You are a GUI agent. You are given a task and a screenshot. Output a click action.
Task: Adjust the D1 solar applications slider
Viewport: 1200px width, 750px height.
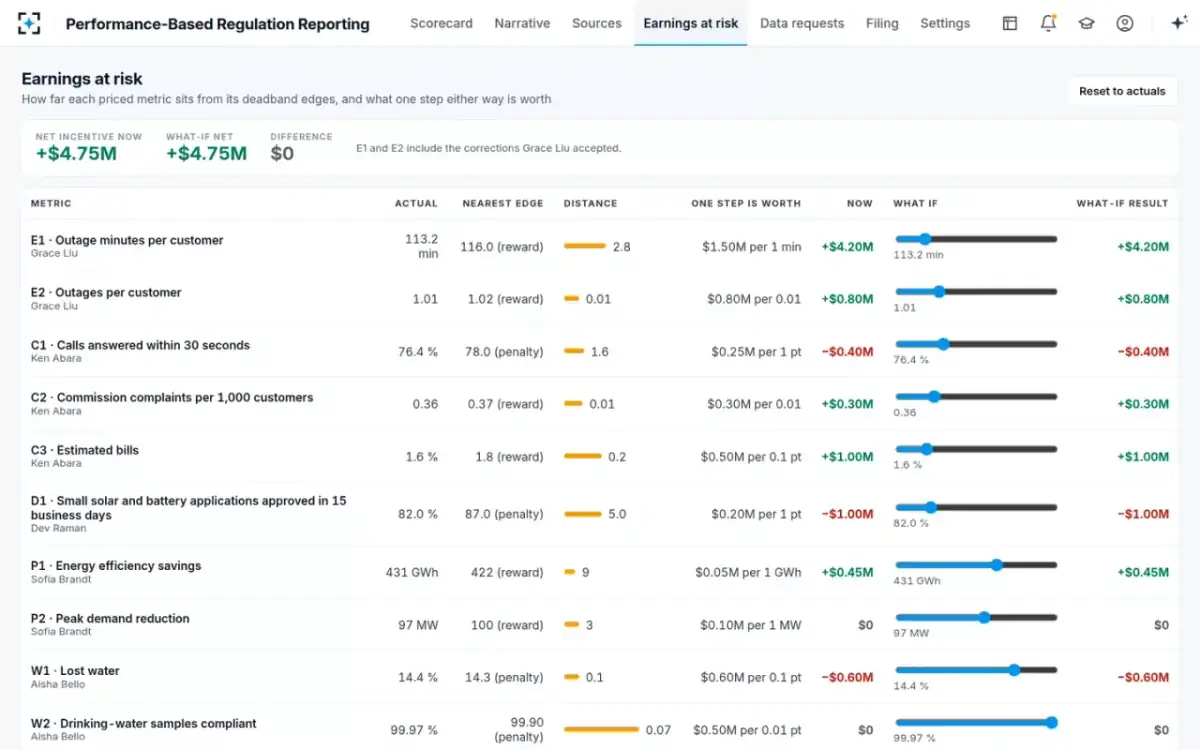tap(976, 507)
